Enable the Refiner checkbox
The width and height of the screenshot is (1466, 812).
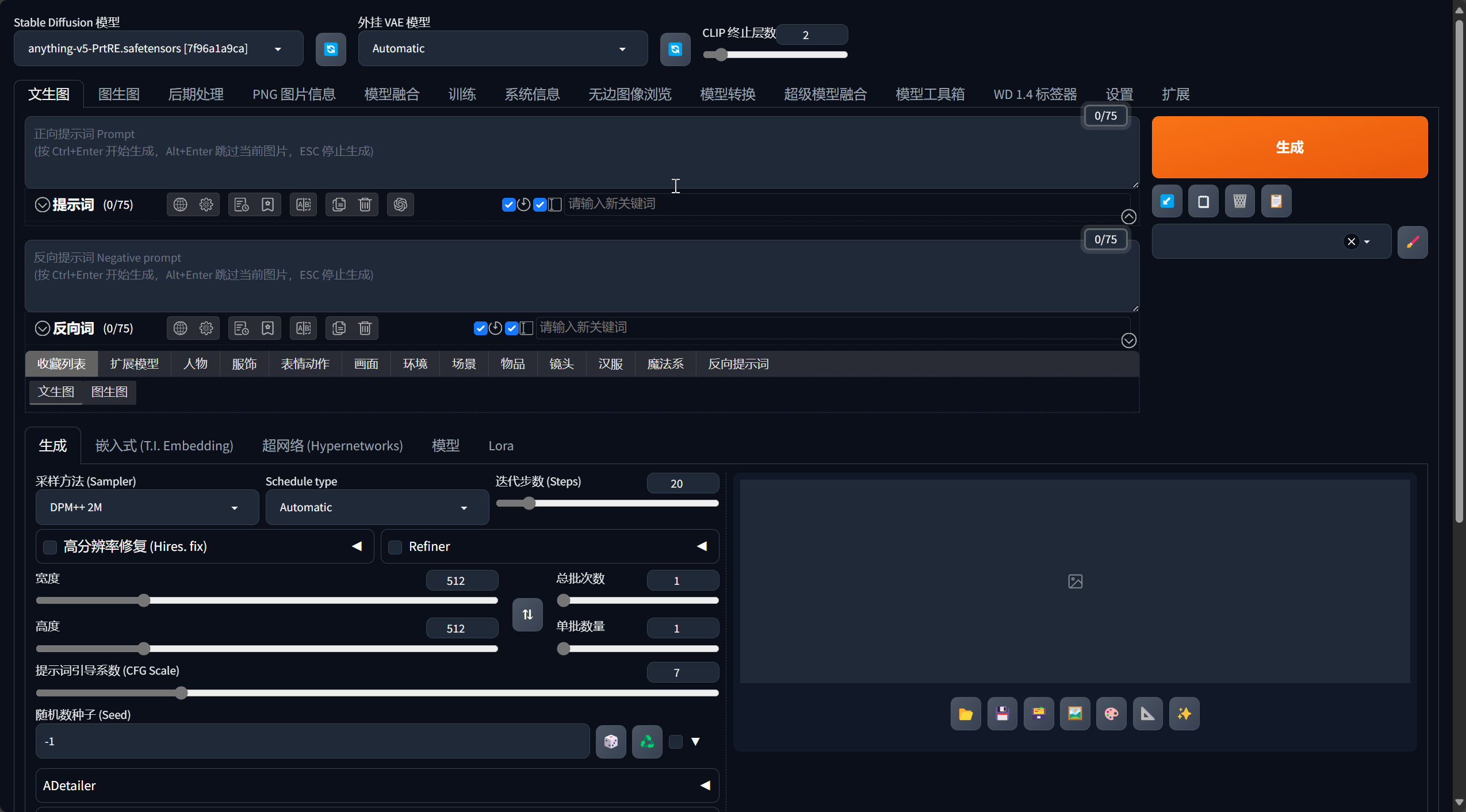395,547
